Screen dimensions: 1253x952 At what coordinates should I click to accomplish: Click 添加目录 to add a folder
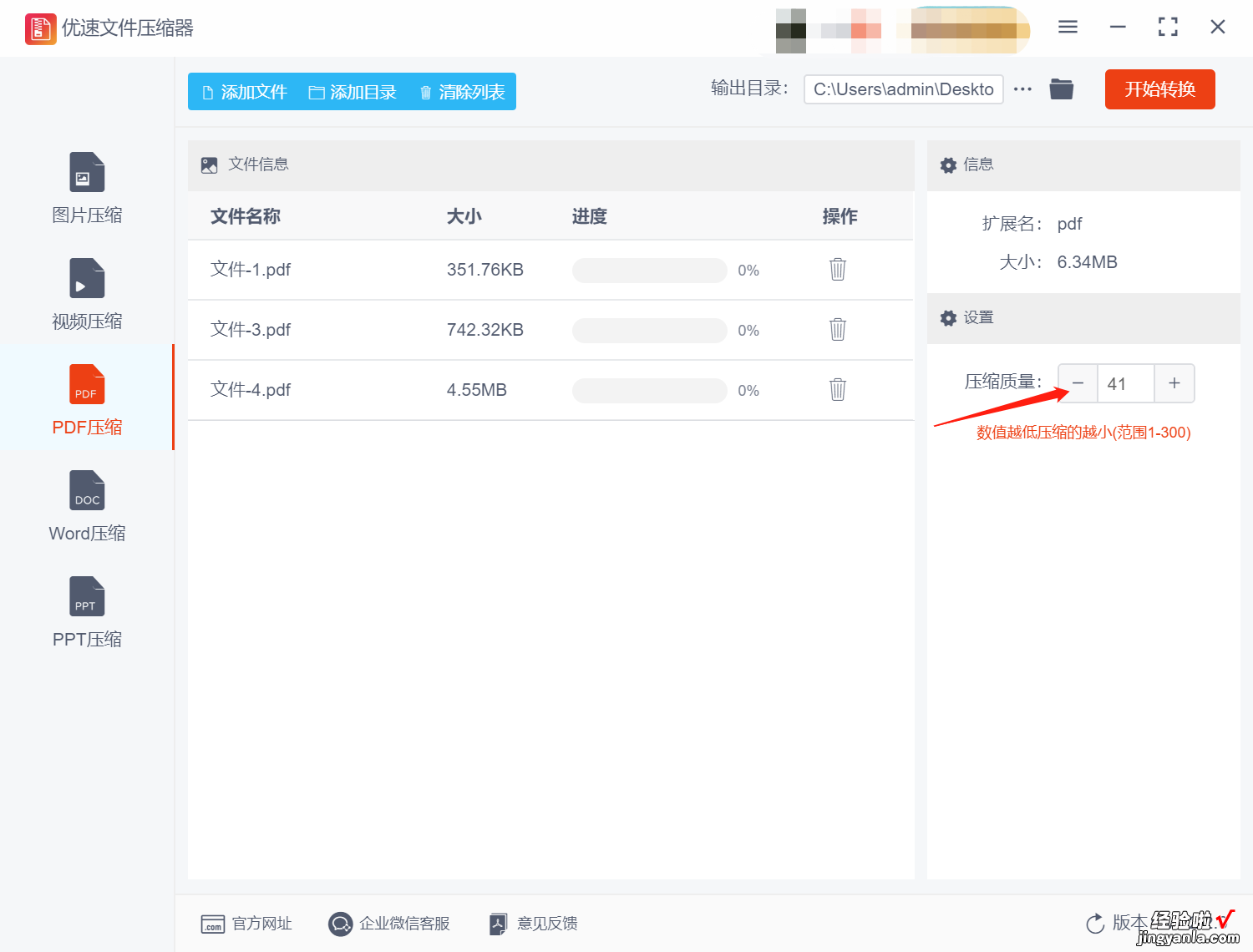pyautogui.click(x=353, y=92)
